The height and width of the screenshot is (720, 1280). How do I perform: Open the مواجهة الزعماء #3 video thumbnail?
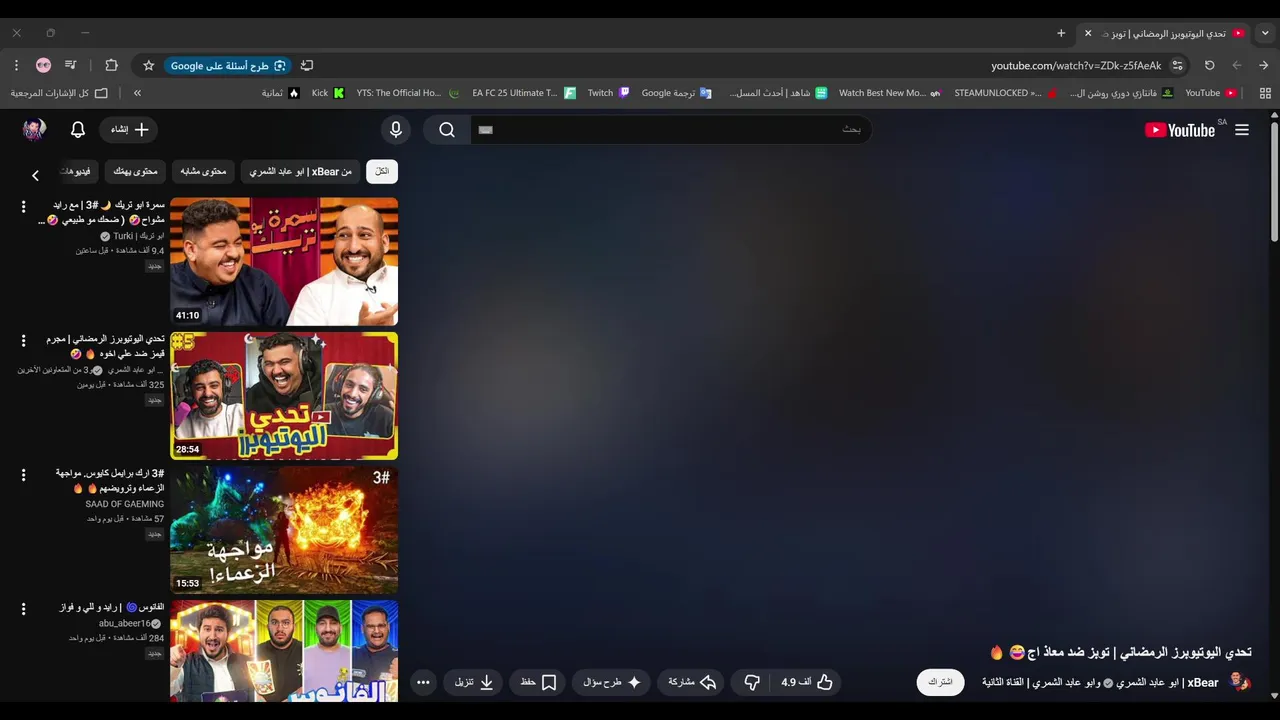(x=284, y=530)
